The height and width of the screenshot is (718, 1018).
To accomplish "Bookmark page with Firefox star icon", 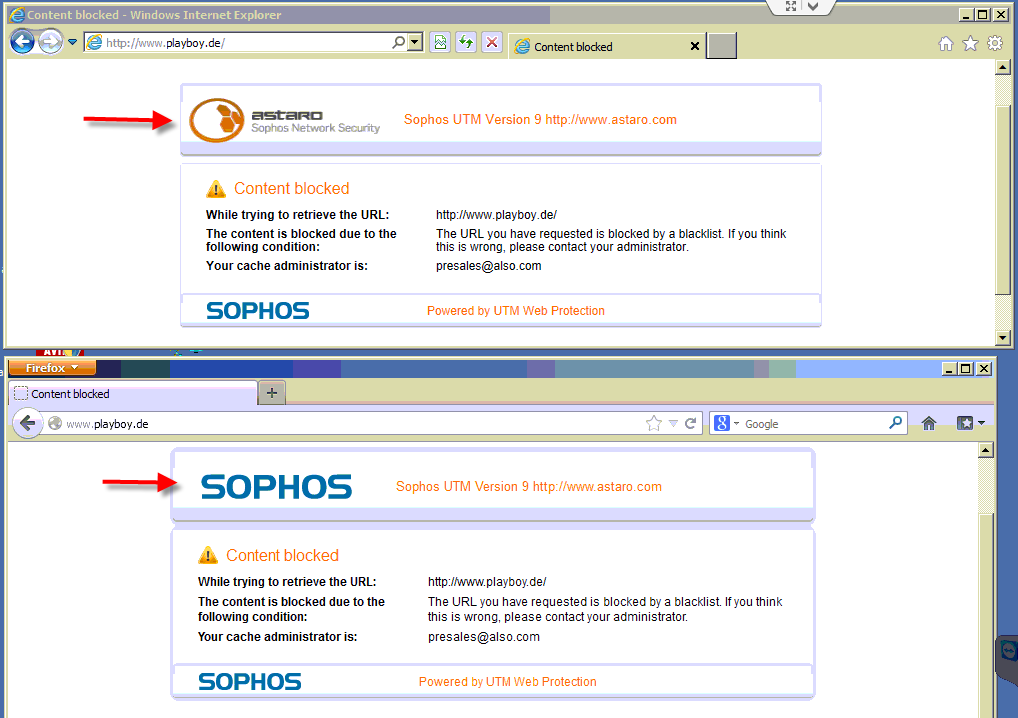I will click(x=654, y=423).
